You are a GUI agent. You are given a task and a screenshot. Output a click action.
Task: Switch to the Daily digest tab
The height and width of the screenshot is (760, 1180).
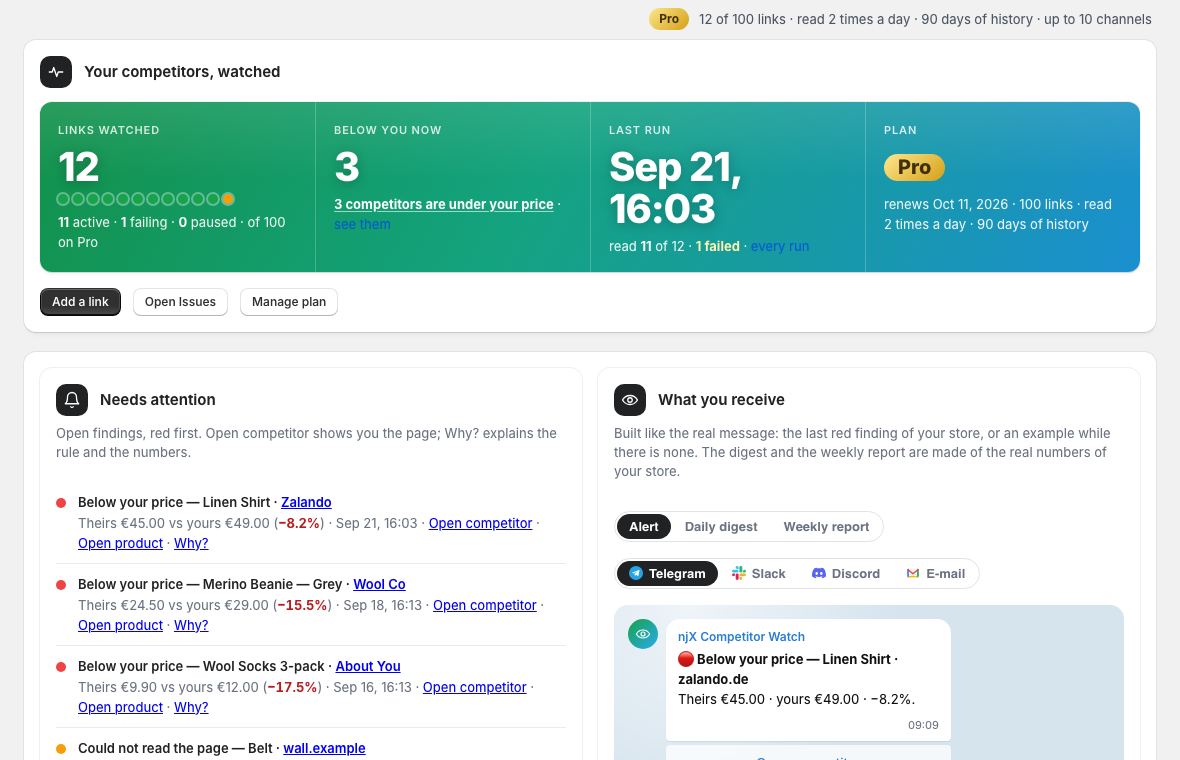coord(721,527)
